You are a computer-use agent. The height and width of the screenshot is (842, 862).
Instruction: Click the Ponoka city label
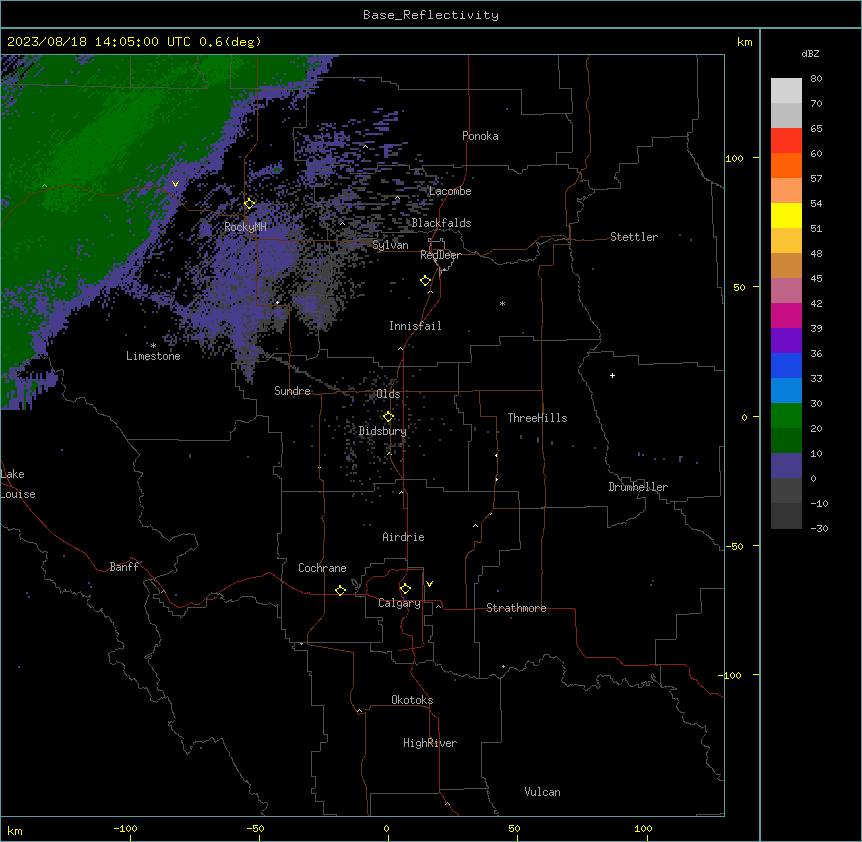pos(480,136)
